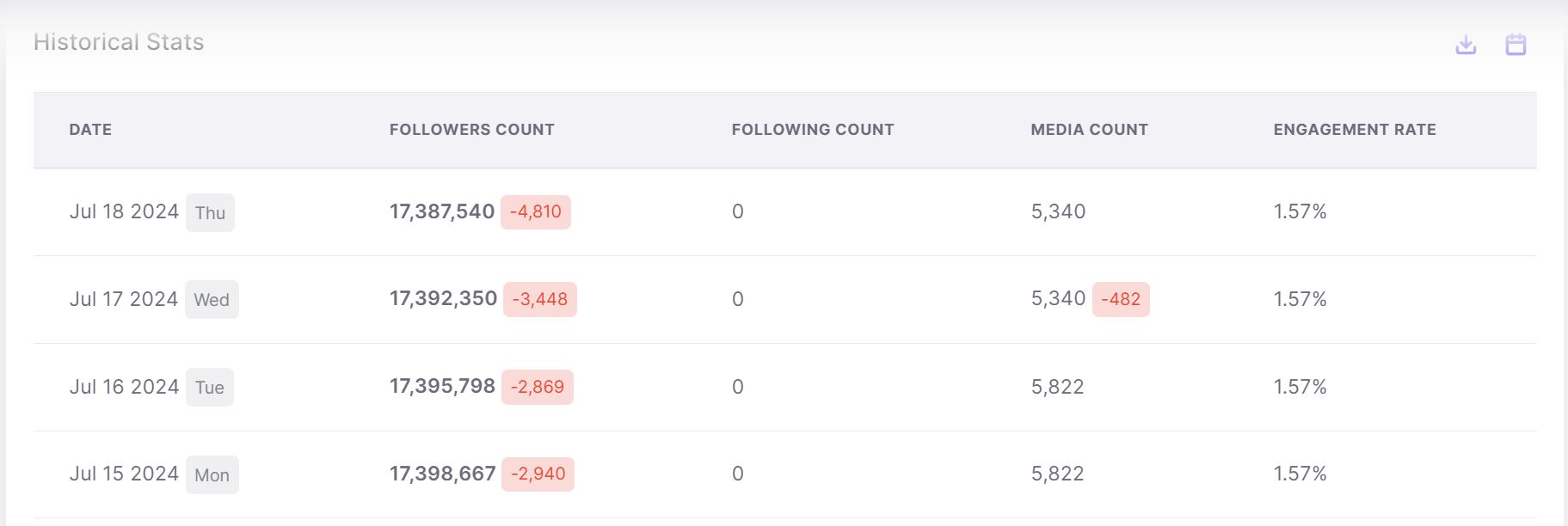Select the 17,392,350 followers value
Screen dimensions: 1568x526
pos(443,299)
